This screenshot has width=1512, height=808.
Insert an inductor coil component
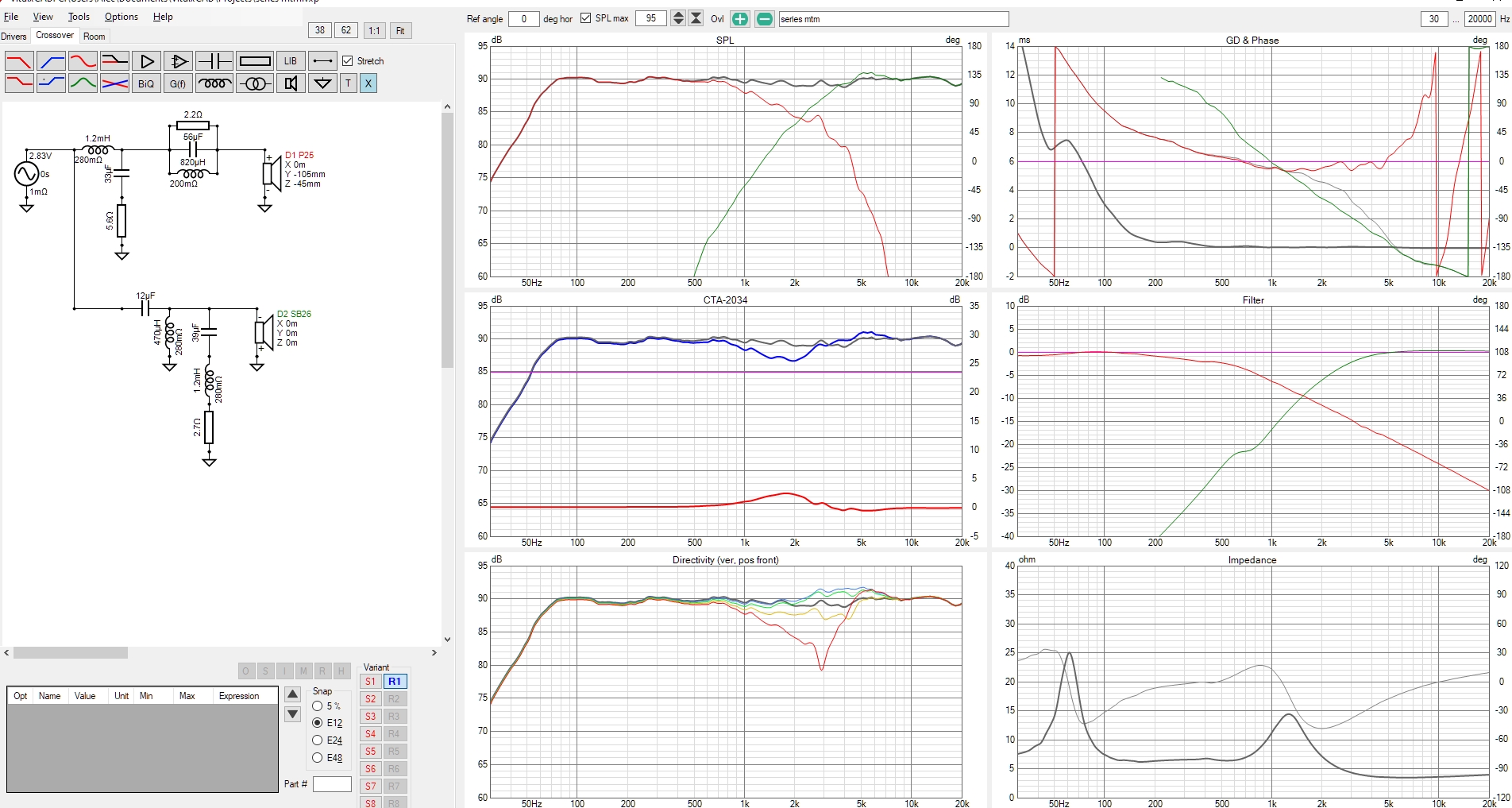[x=214, y=83]
